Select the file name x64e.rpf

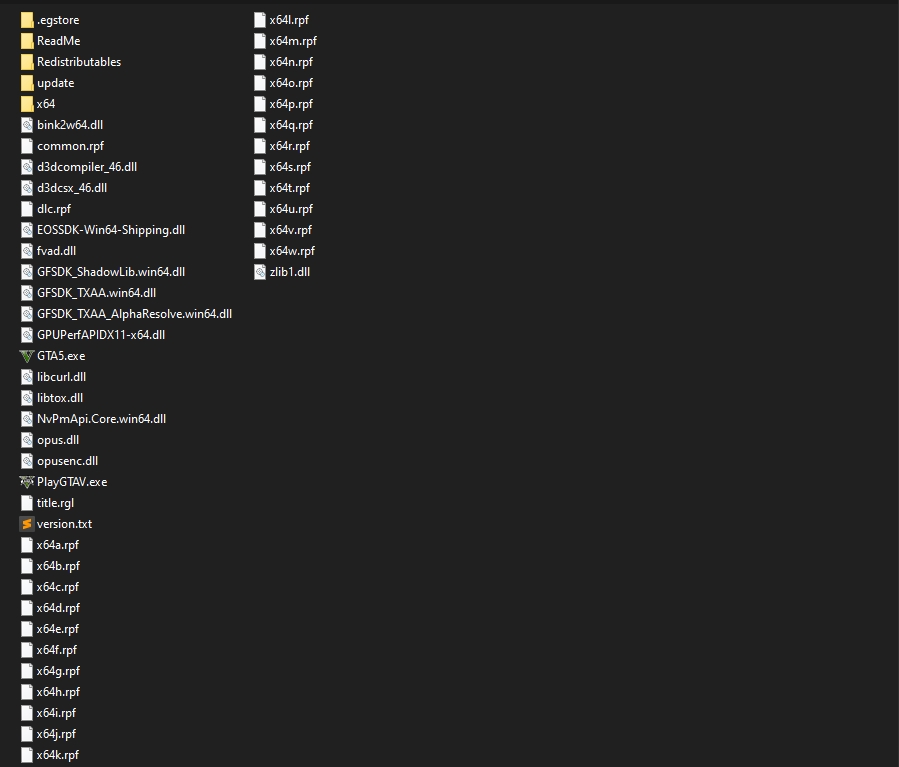click(x=58, y=629)
